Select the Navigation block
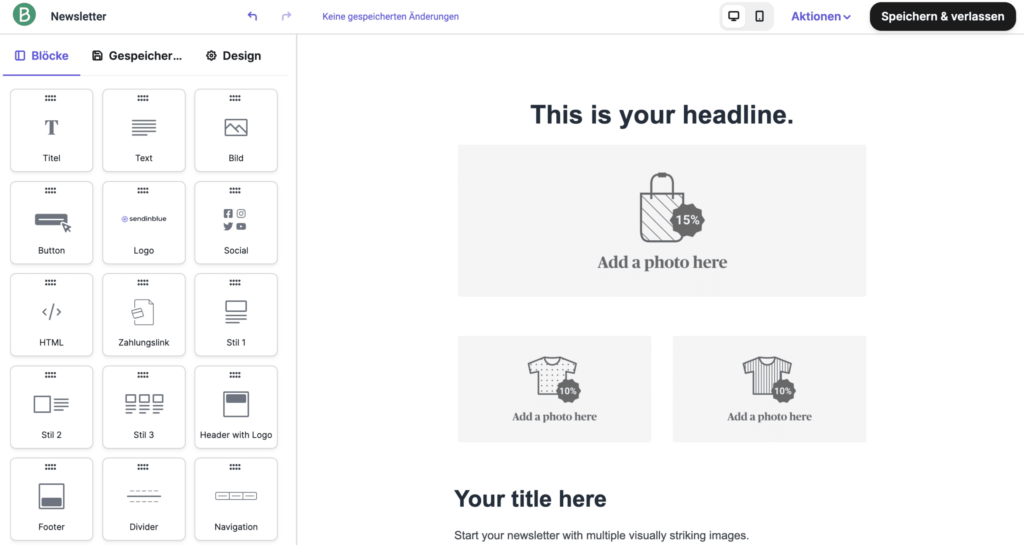Viewport: 1024px width, 545px height. pos(236,498)
